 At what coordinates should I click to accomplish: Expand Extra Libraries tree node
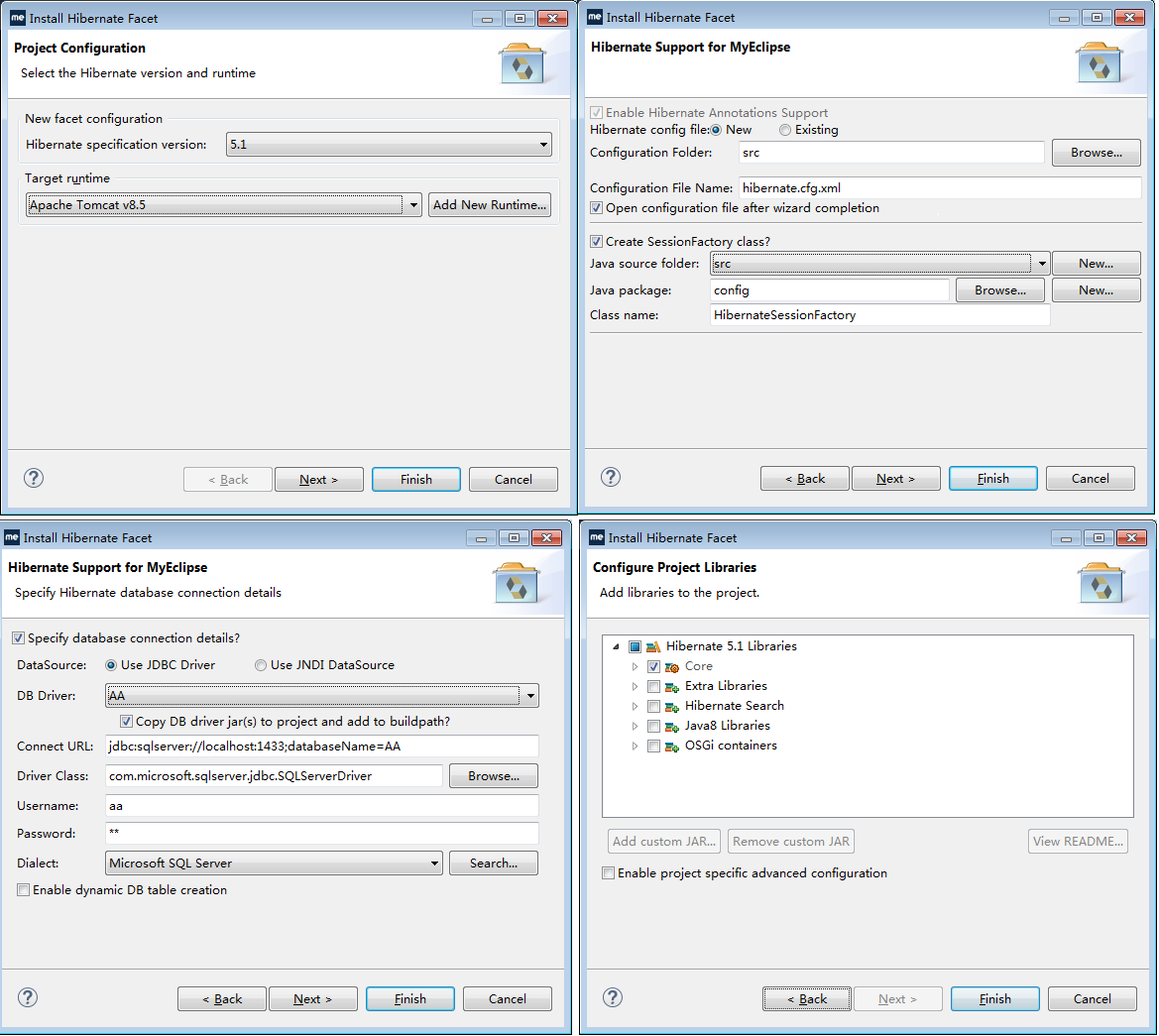click(x=635, y=686)
